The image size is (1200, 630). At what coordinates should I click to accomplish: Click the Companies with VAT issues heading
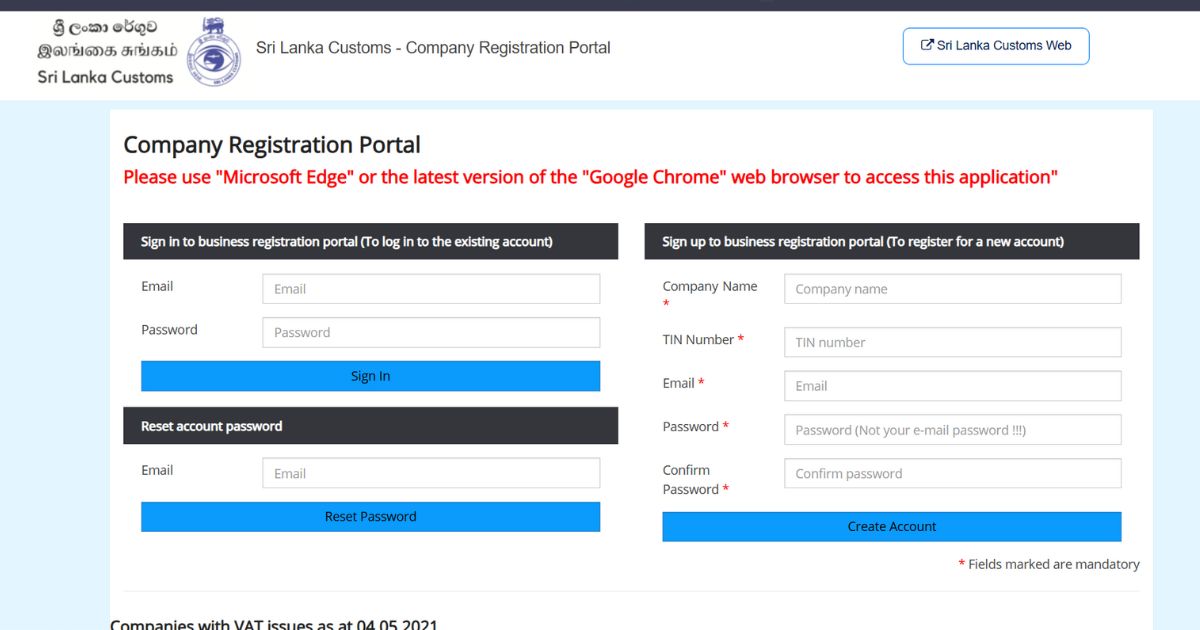pos(274,624)
